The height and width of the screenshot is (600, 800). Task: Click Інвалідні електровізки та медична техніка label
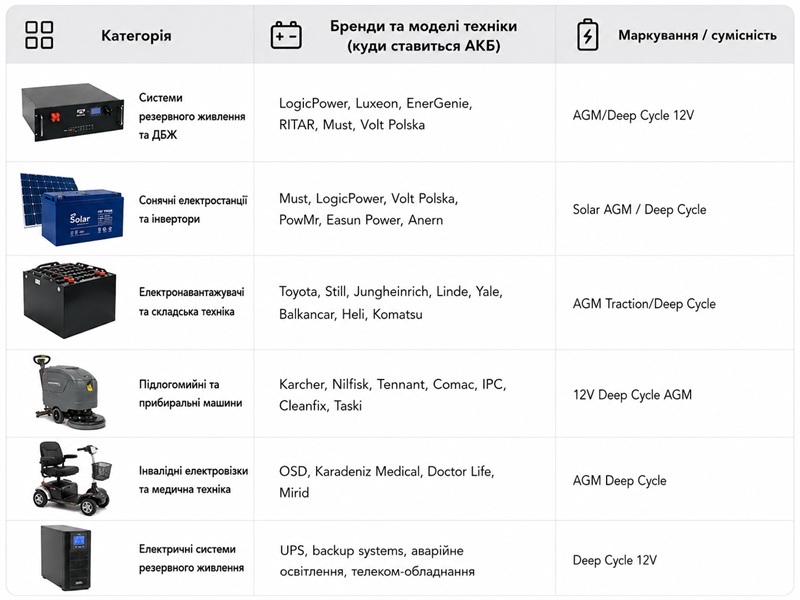pos(193,480)
